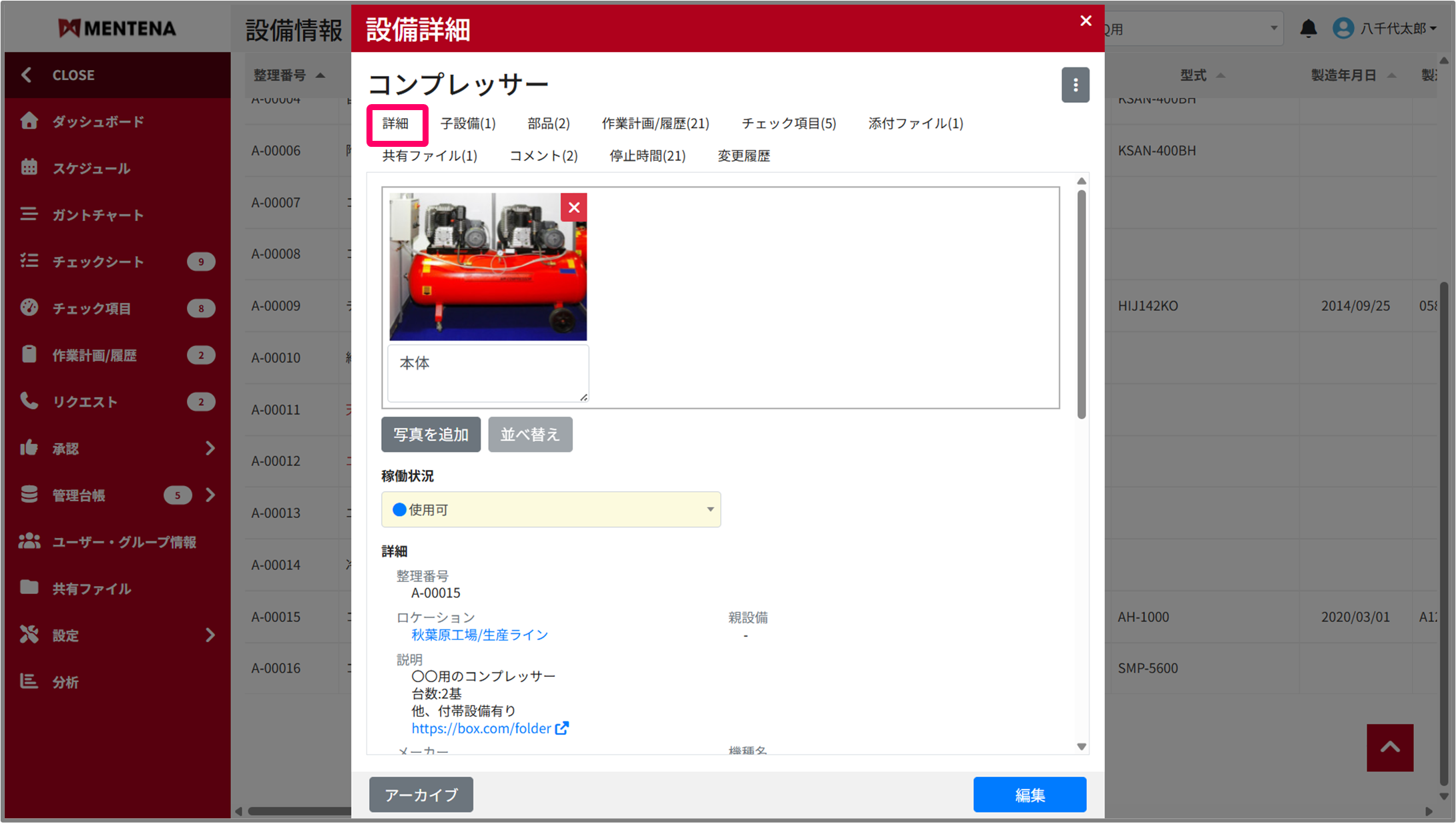Image resolution: width=1456 pixels, height=823 pixels.
Task: Open schedule calendar icon in sidebar
Action: [29, 168]
